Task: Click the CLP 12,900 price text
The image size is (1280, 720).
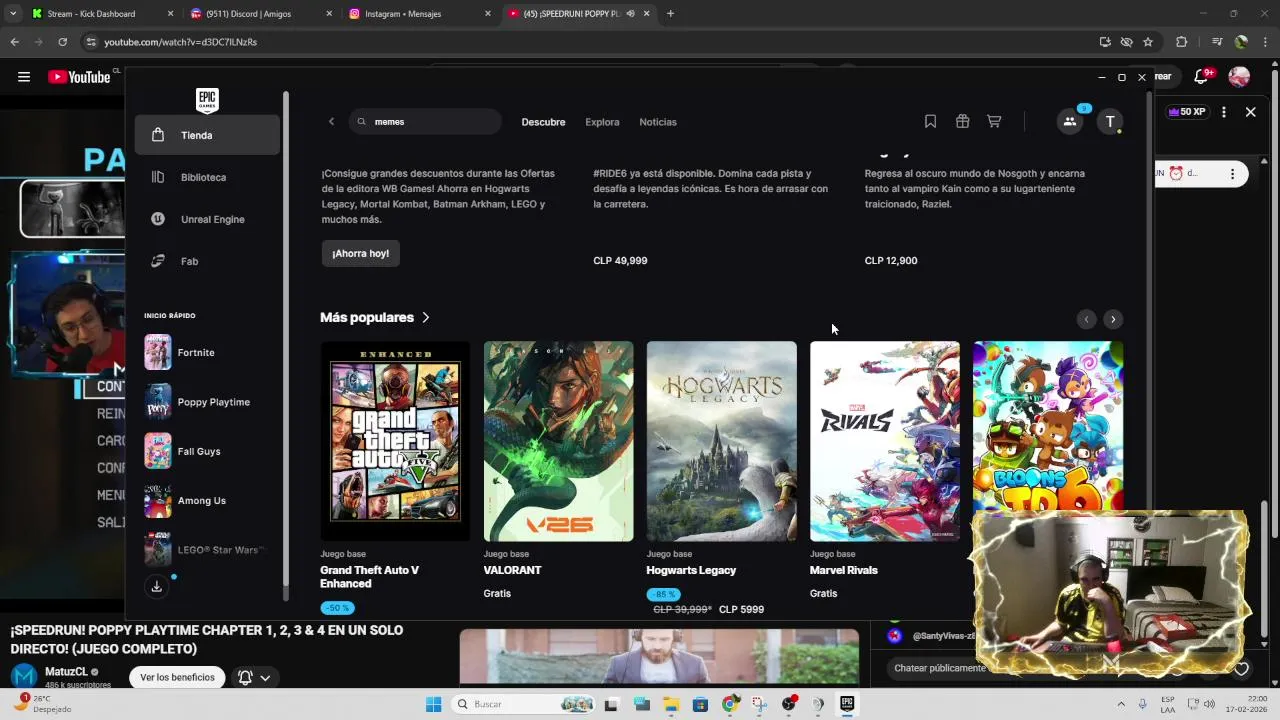Action: [891, 261]
